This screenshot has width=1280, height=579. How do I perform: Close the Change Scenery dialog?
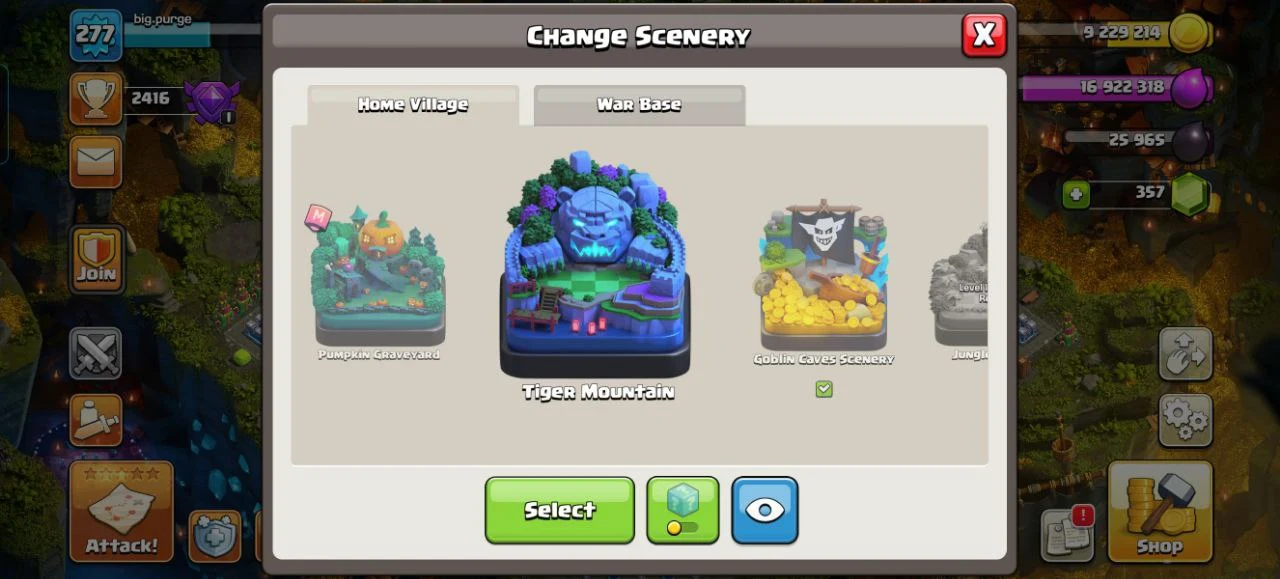coord(984,35)
